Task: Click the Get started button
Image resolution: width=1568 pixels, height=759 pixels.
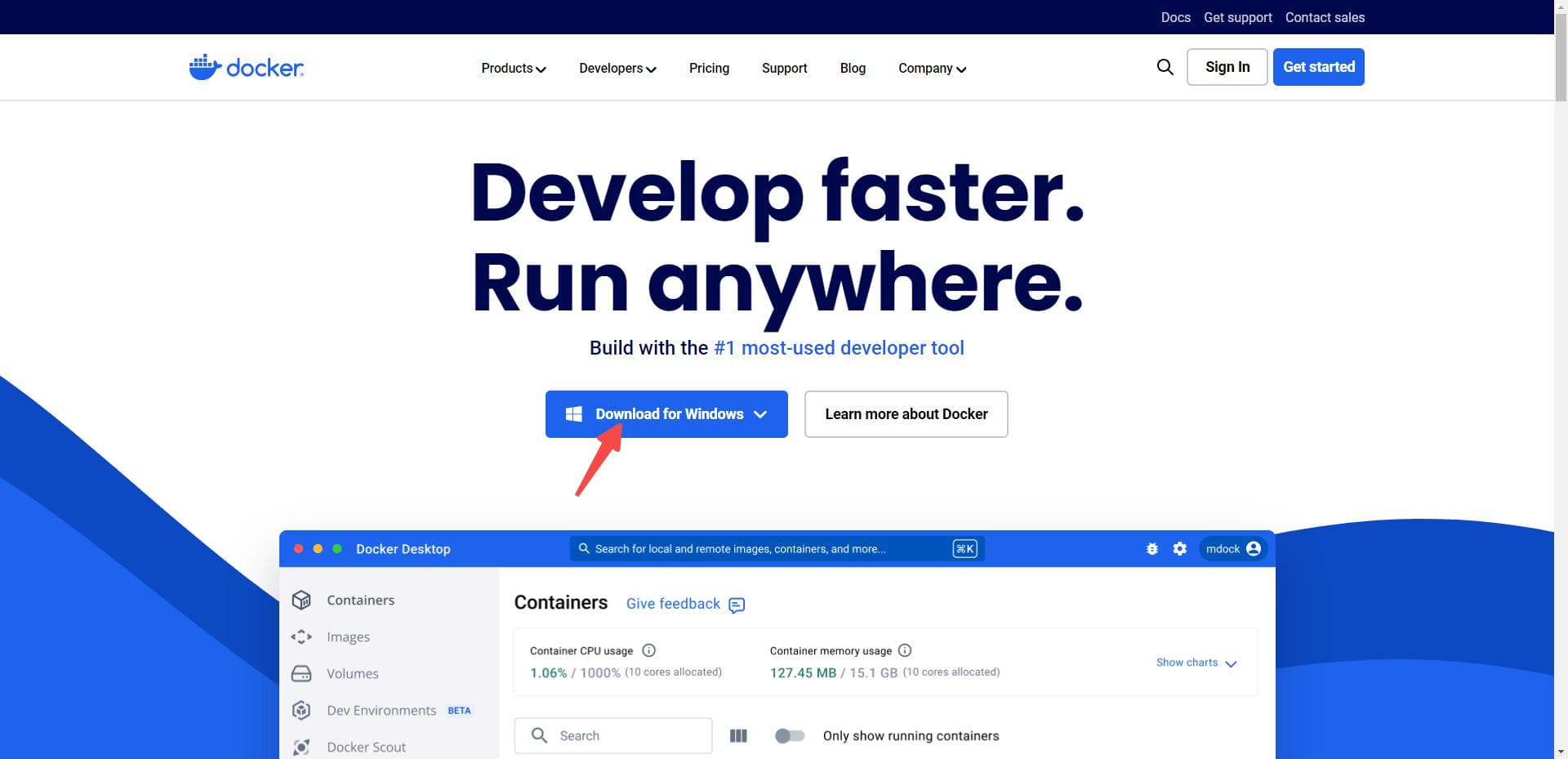Action: tap(1318, 67)
